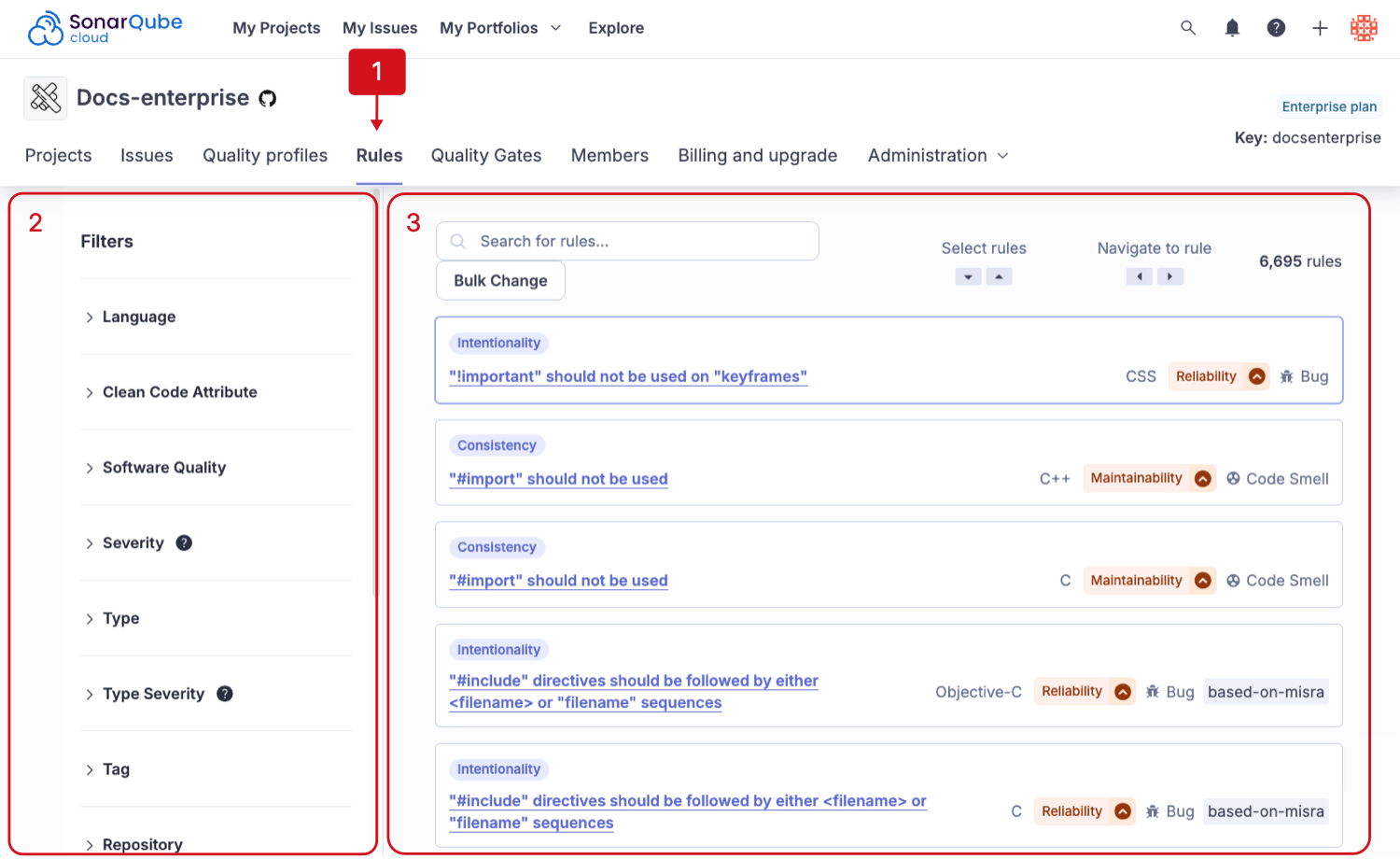Open the Administration dropdown menu
This screenshot has height=859, width=1400.
pos(936,155)
